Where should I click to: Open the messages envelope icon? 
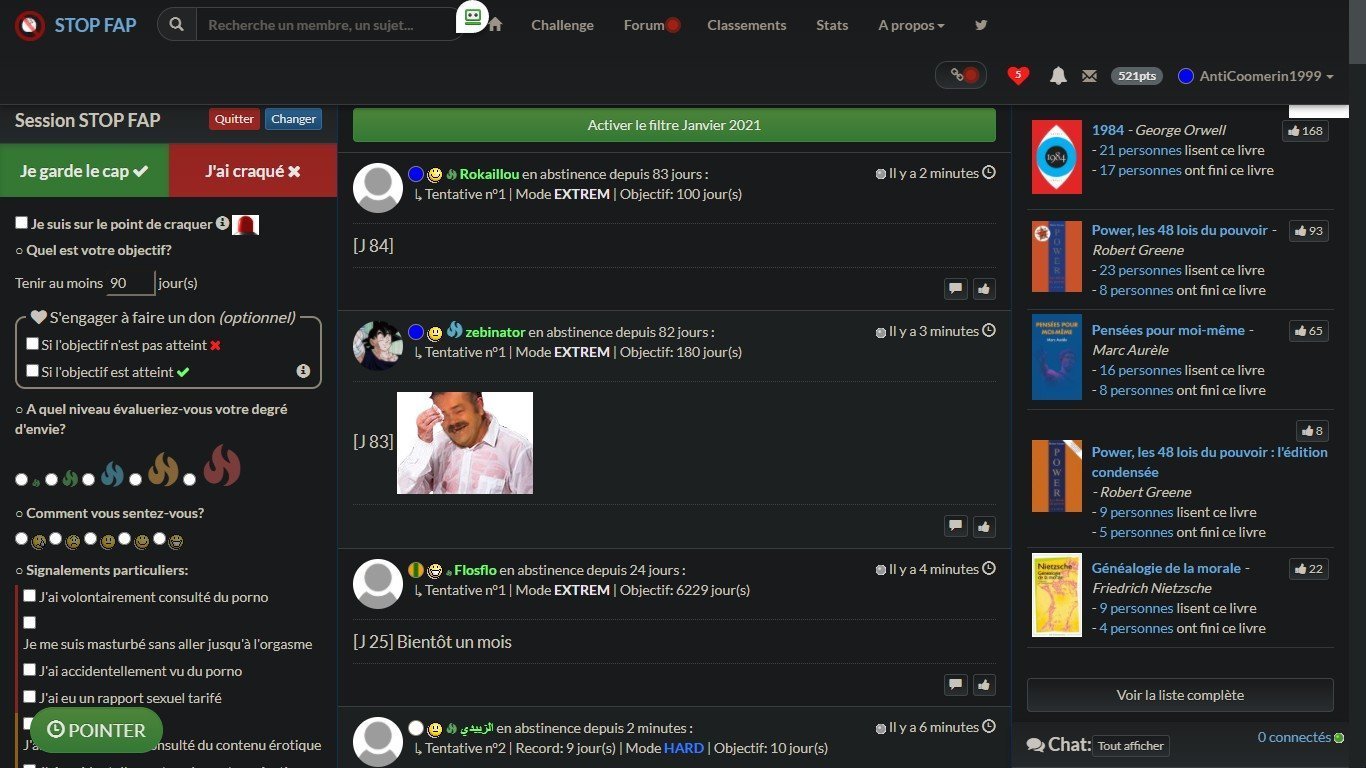click(x=1090, y=76)
